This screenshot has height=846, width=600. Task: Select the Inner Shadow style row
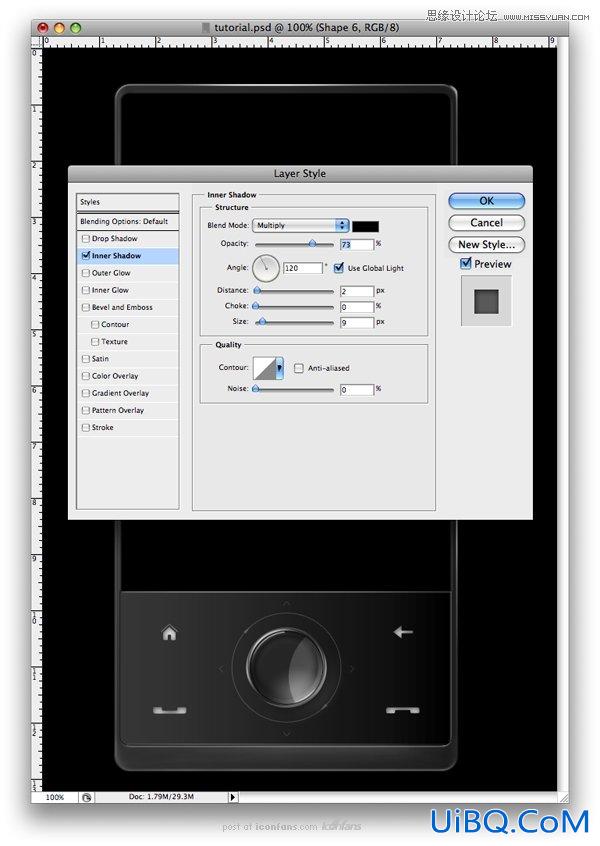click(x=128, y=256)
